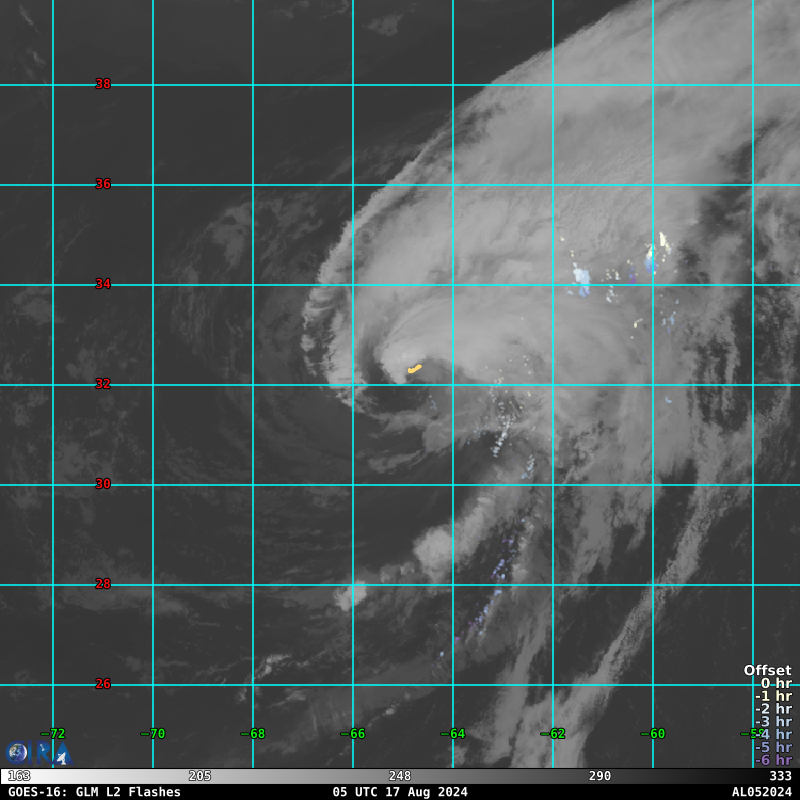Screen dimensions: 800x800
Task: Click the -60 longitude label
Action: 651,734
